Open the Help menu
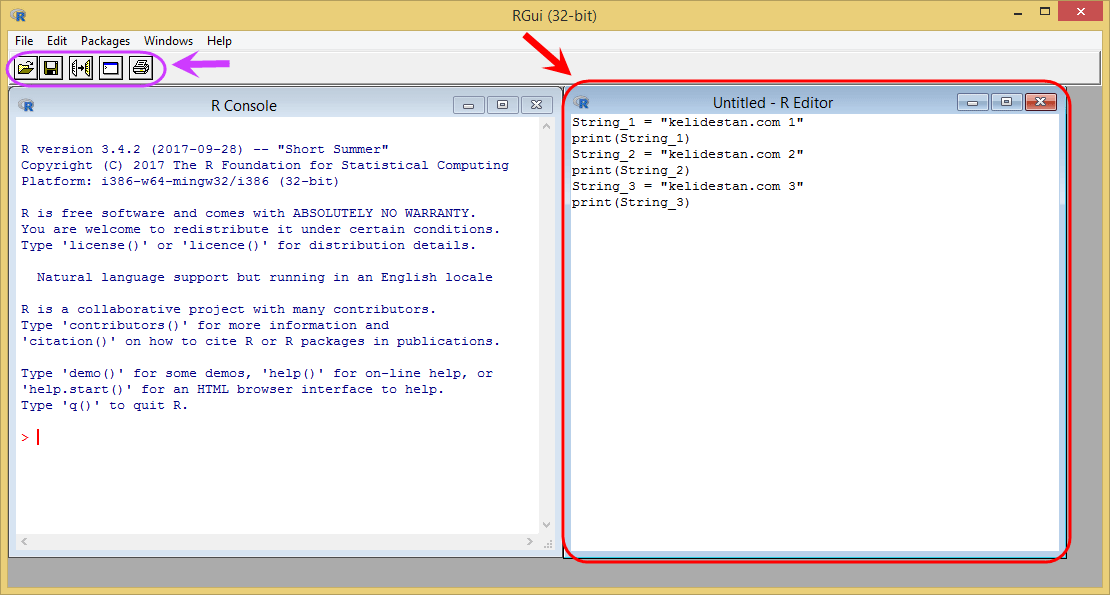Image resolution: width=1110 pixels, height=595 pixels. pyautogui.click(x=219, y=41)
